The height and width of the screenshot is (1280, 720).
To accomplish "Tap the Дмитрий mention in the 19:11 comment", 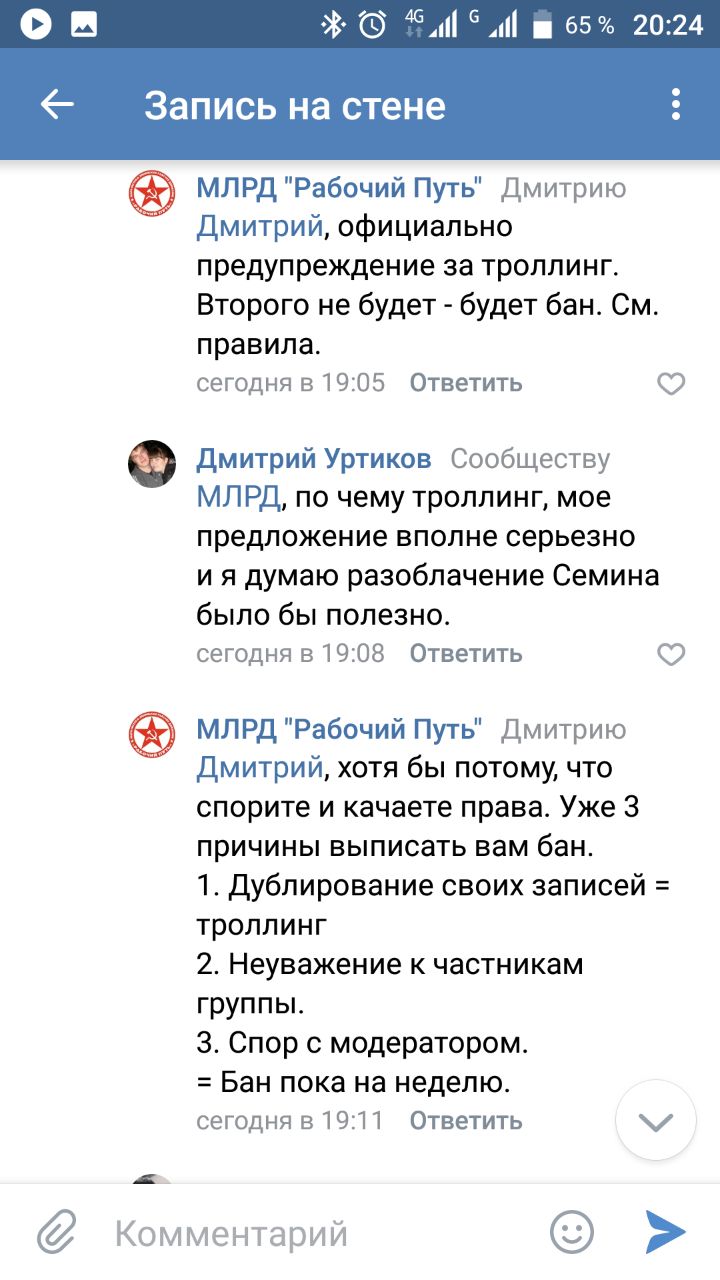I will tap(259, 768).
